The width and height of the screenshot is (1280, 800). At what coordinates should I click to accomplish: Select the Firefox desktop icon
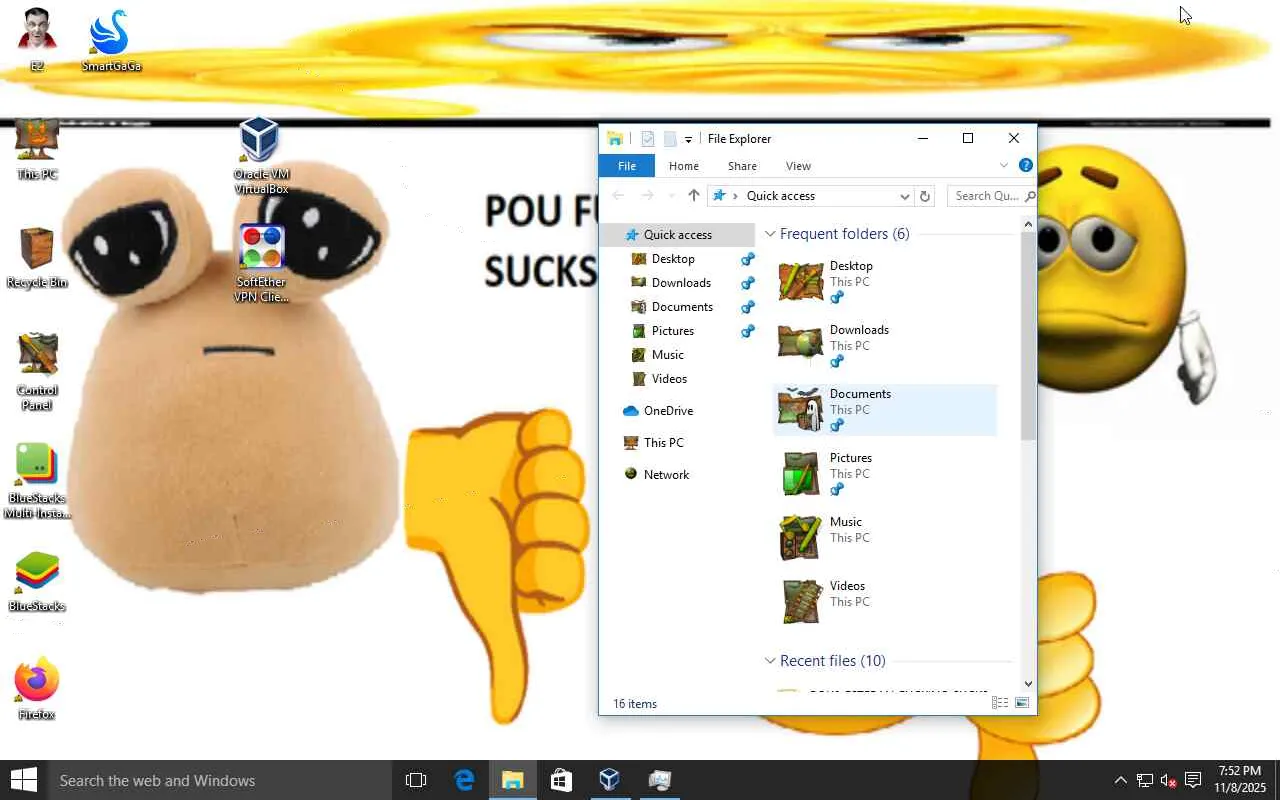click(x=37, y=689)
